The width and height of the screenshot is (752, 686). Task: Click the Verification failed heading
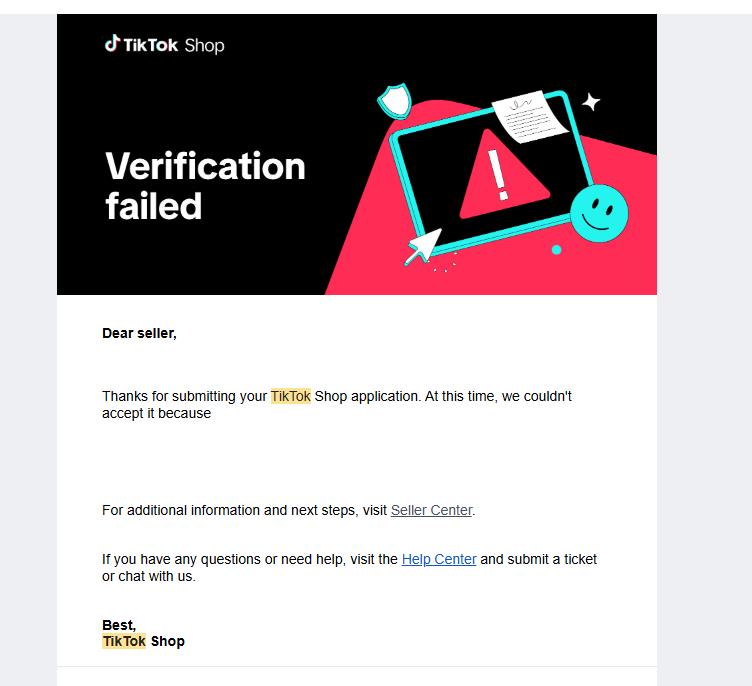tap(205, 185)
